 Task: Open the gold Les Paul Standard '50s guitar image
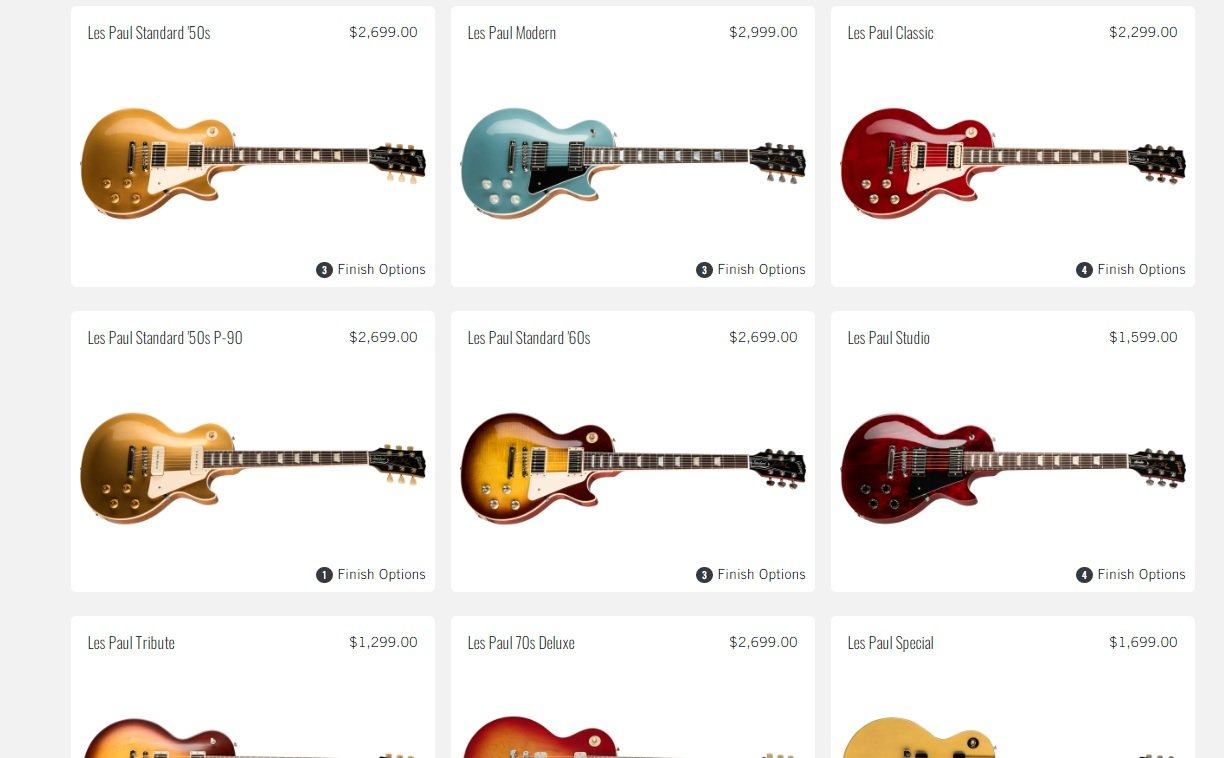pyautogui.click(x=253, y=163)
